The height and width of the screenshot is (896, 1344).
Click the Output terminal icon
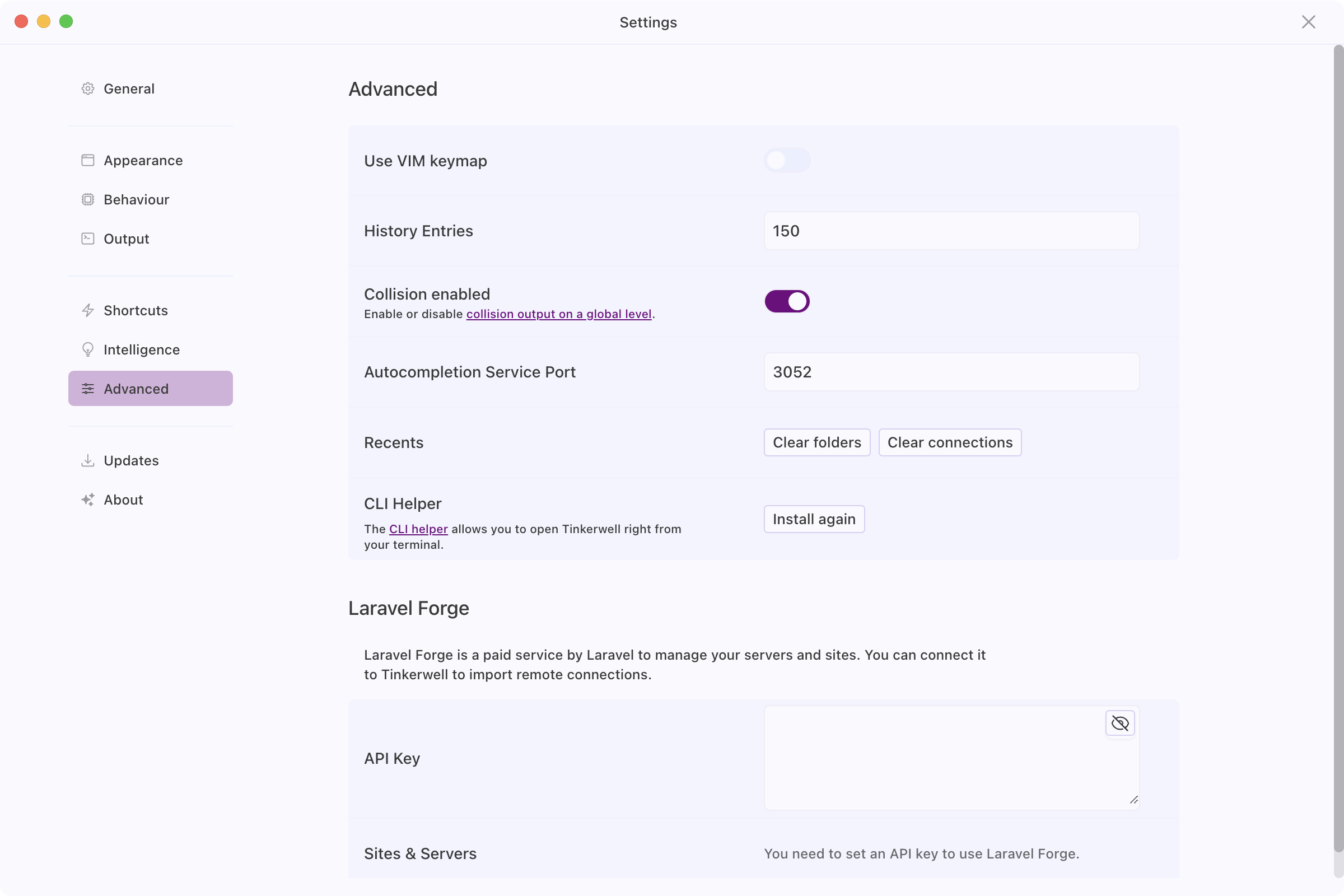[87, 239]
